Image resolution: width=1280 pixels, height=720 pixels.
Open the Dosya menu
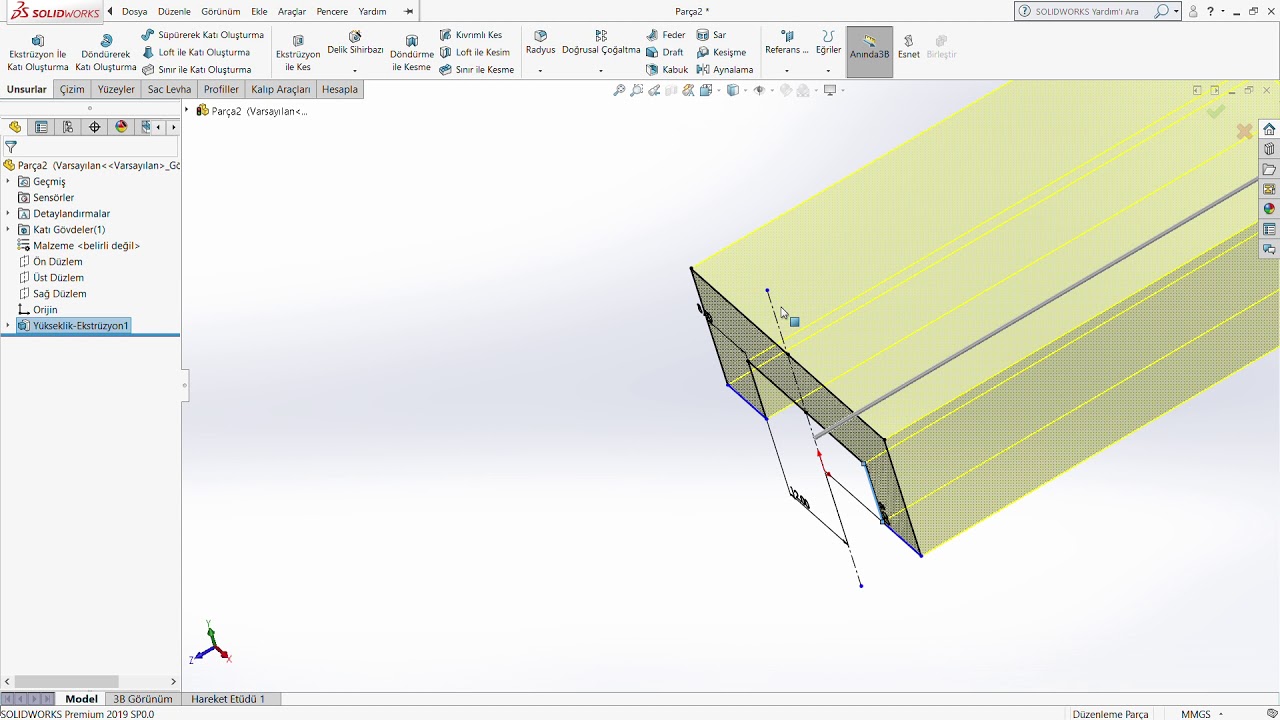click(x=134, y=12)
